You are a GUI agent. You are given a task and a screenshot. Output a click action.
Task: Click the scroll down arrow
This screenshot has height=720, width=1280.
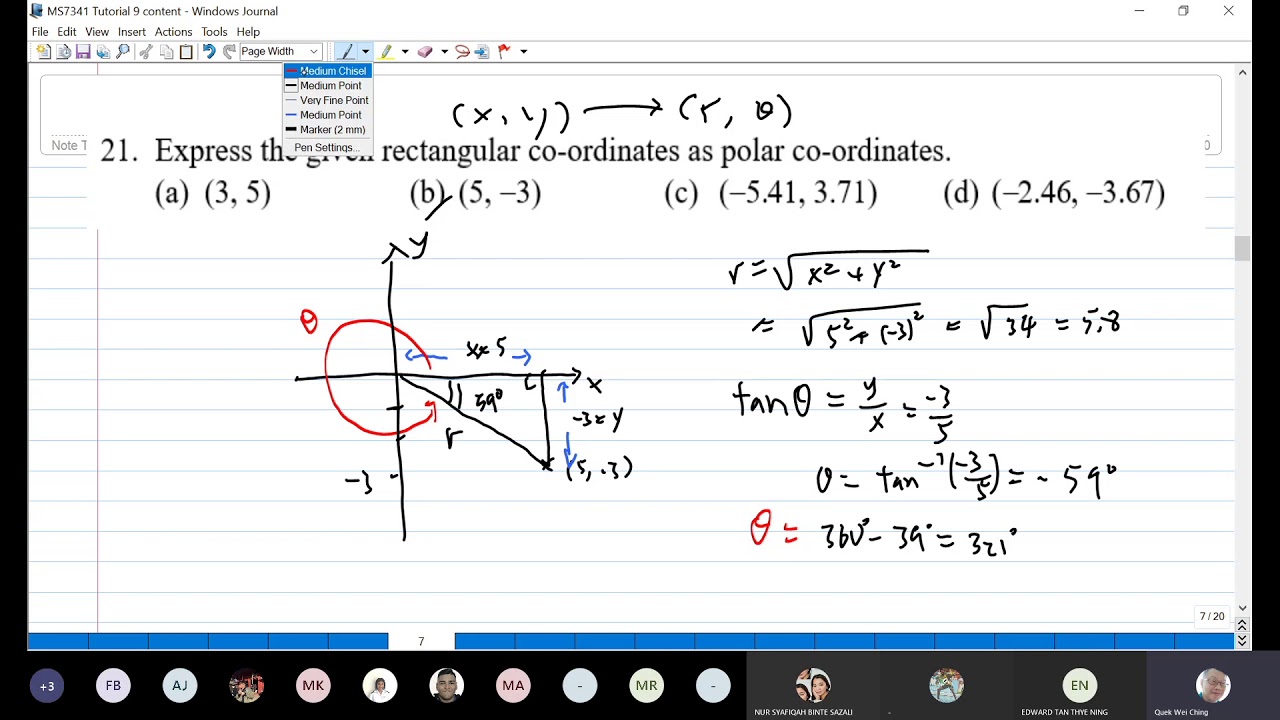click(1243, 607)
